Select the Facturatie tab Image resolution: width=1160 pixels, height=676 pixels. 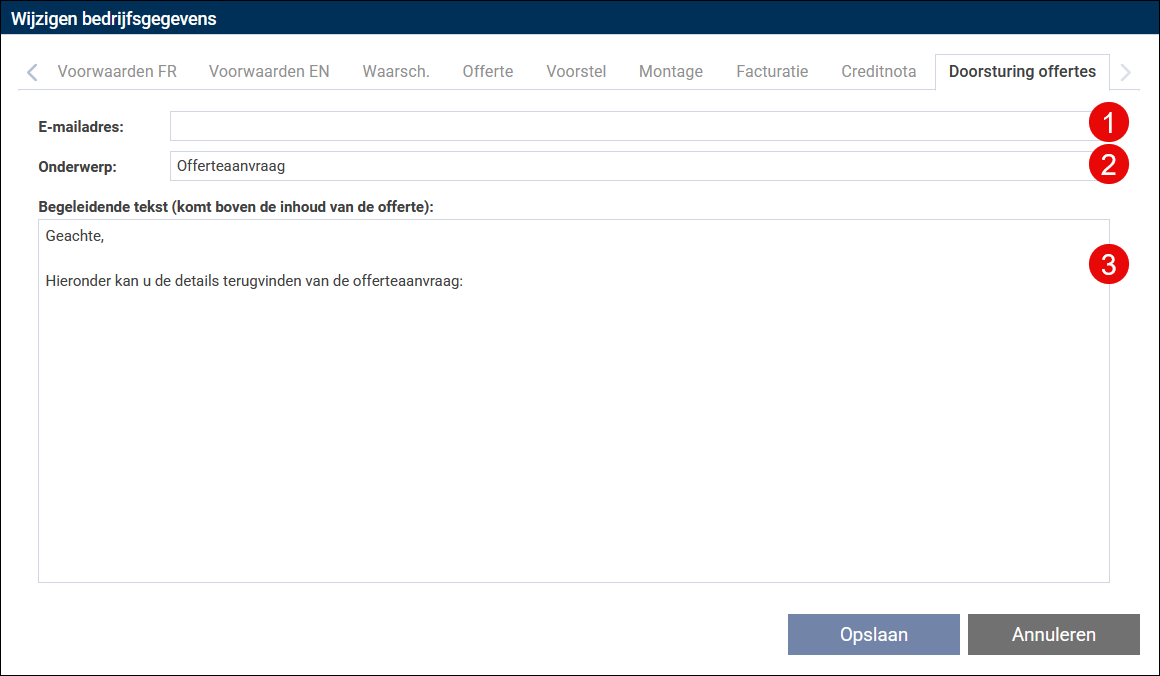(772, 72)
